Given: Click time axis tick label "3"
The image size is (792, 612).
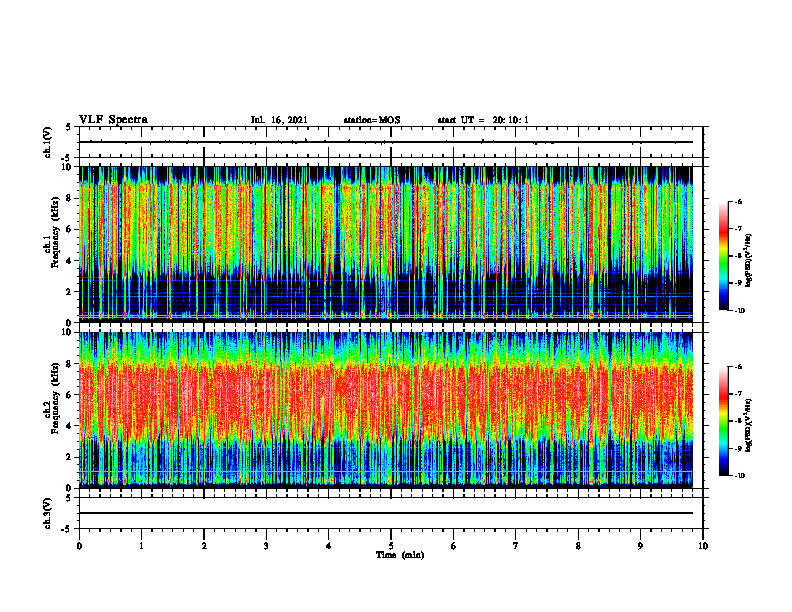Looking at the screenshot, I should pos(266,546).
